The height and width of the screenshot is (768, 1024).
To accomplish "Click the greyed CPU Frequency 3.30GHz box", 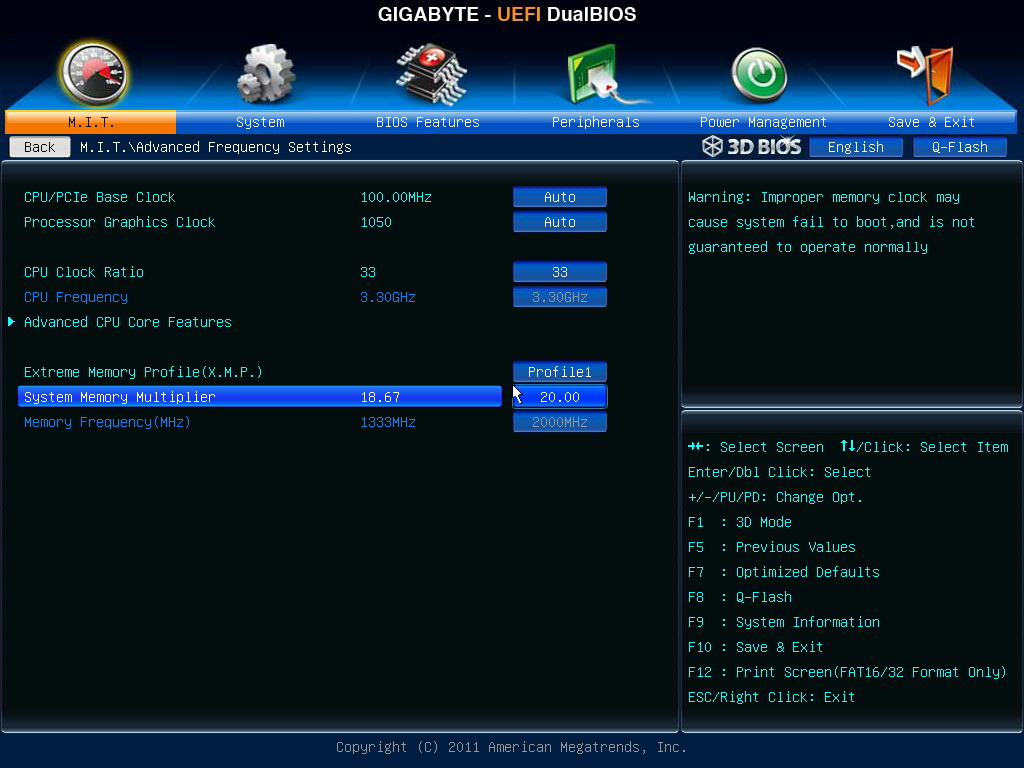I will 560,297.
